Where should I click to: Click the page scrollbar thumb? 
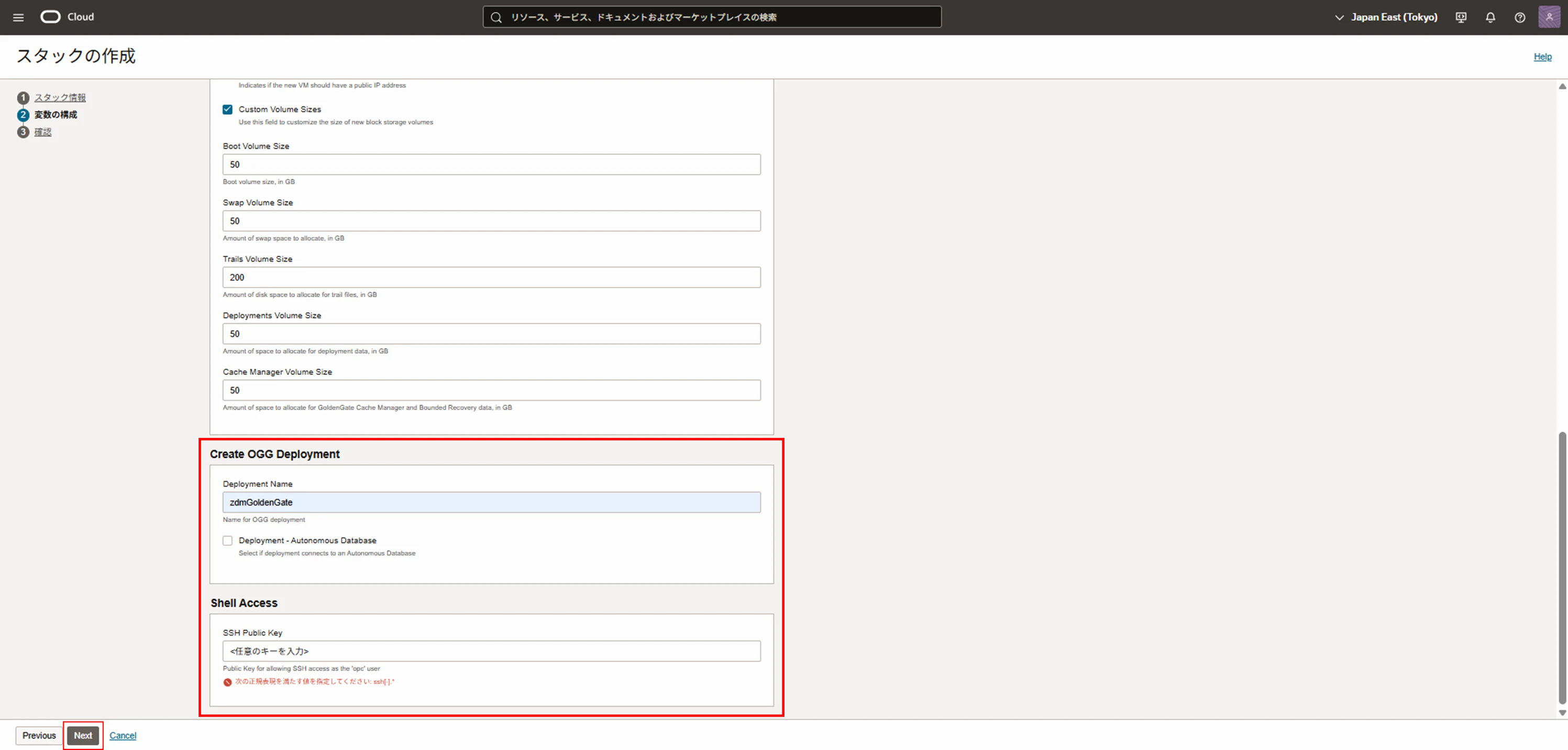pos(1562,567)
